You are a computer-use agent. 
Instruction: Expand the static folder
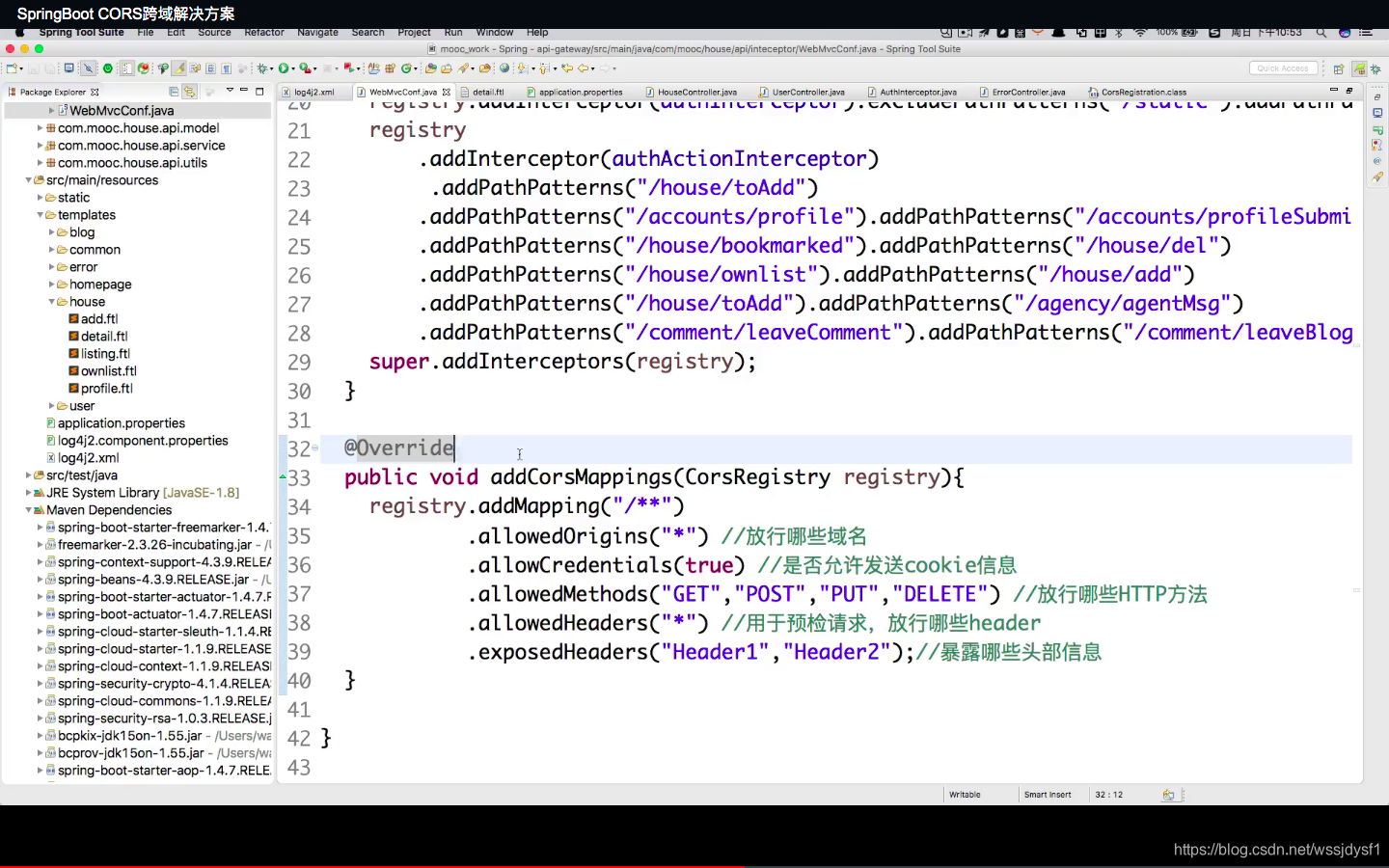pos(41,198)
